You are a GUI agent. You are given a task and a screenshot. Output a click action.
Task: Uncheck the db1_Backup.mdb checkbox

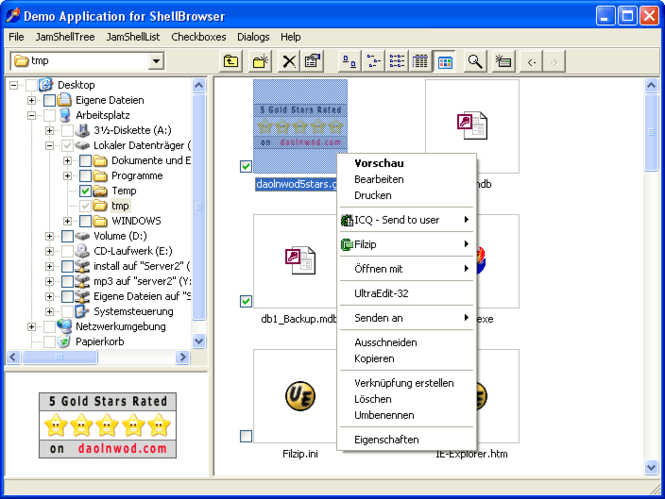(246, 301)
